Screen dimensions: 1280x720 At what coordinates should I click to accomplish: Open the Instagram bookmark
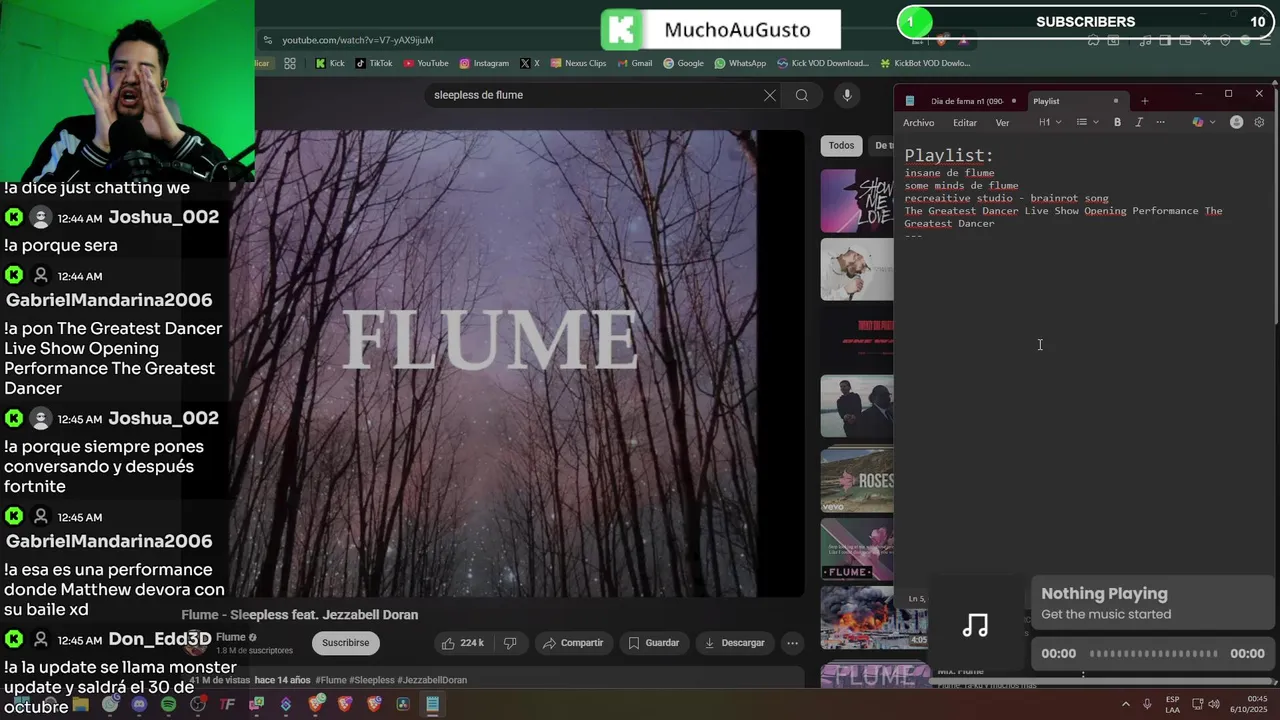484,63
